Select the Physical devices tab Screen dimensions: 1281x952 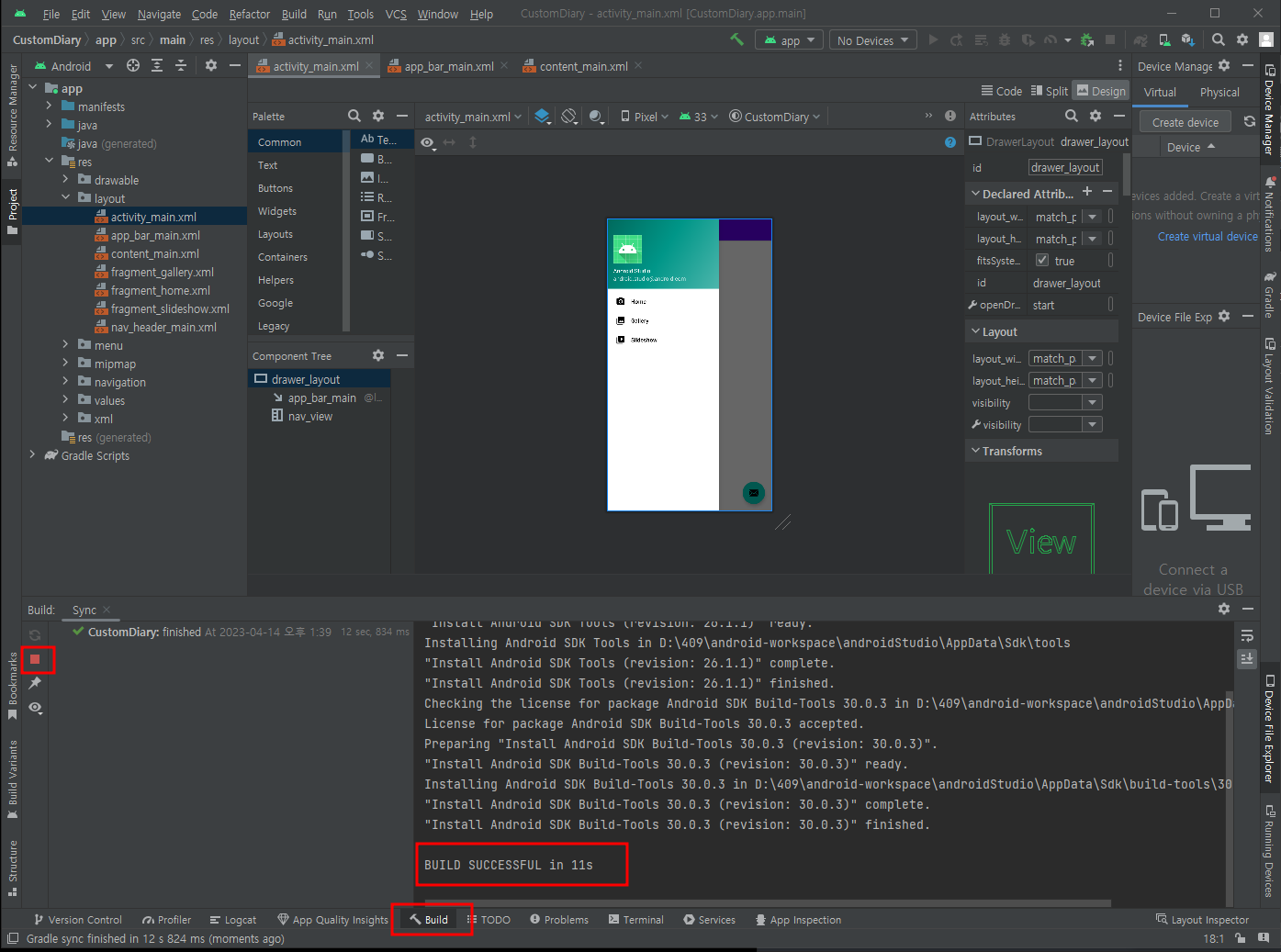(x=1219, y=92)
